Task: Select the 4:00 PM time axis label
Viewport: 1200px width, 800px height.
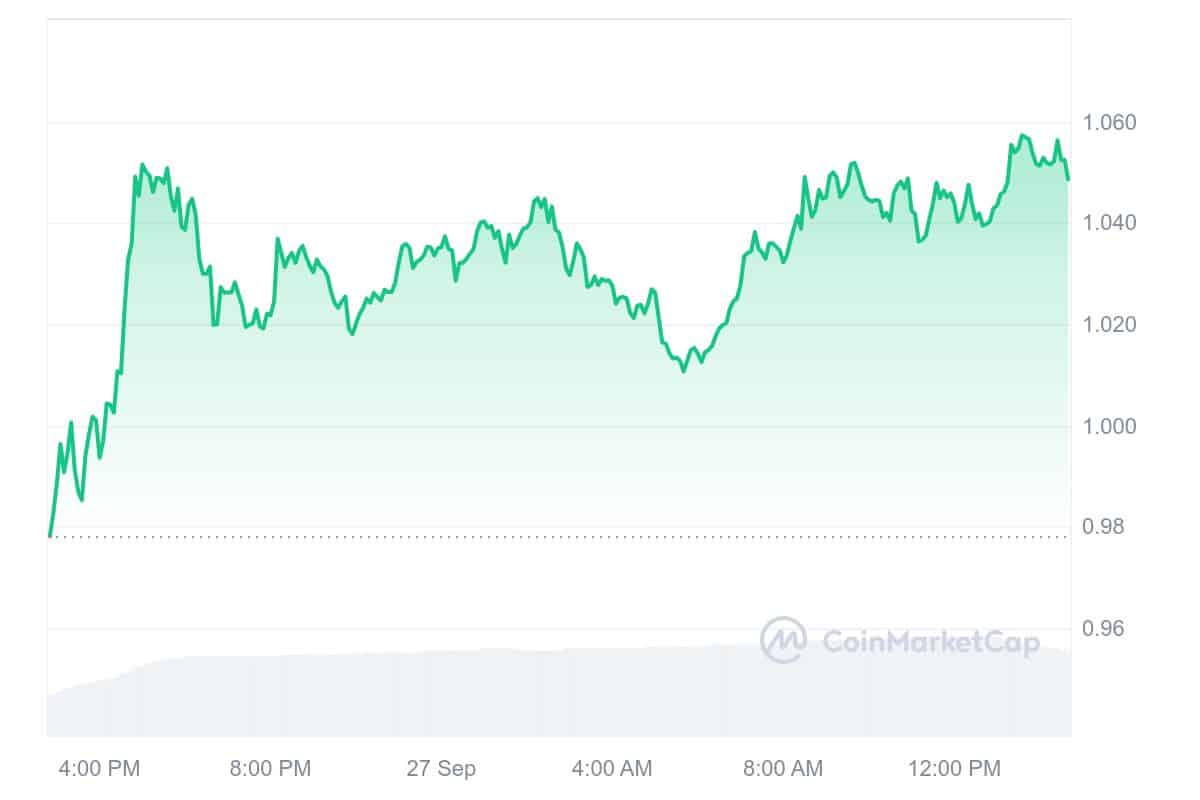Action: point(100,769)
